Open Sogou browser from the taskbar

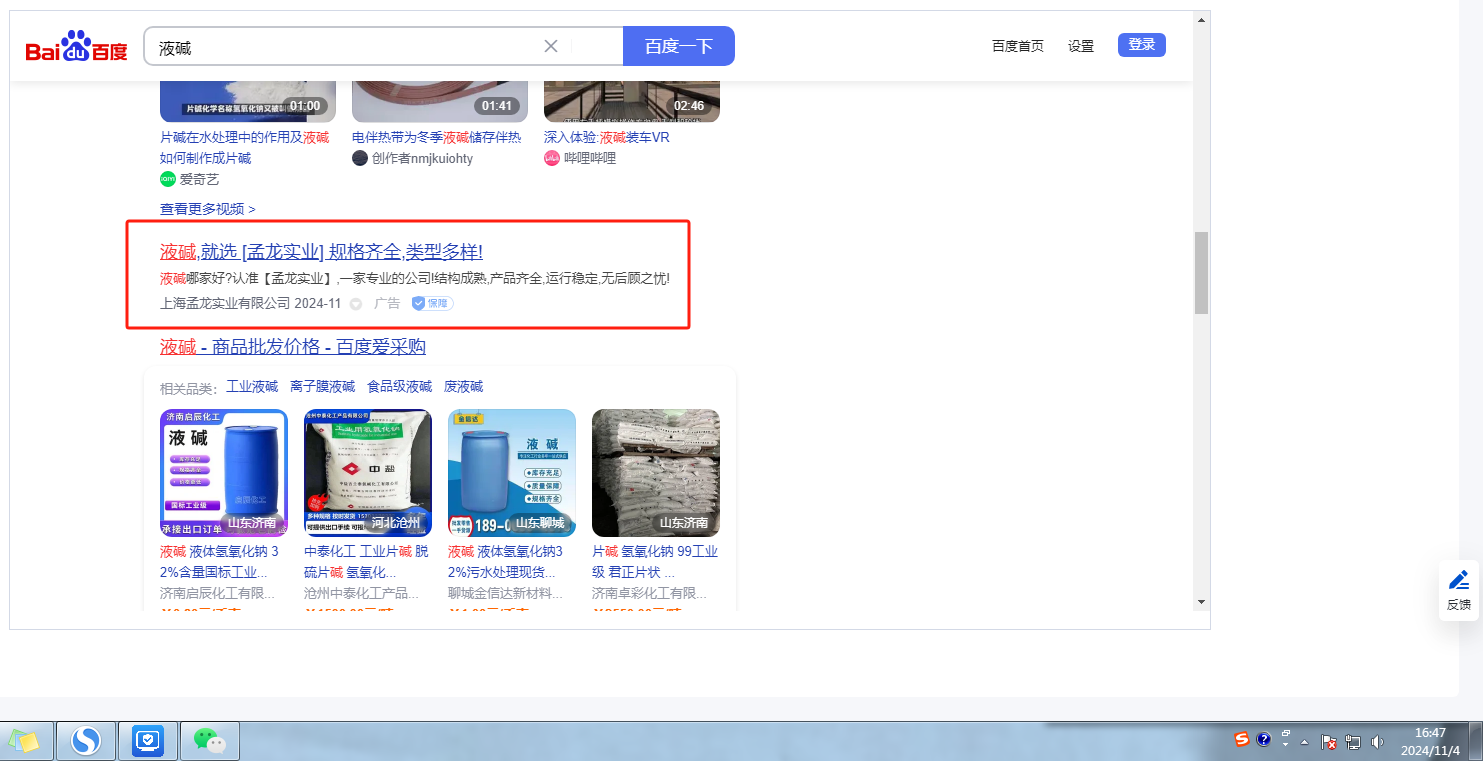tap(86, 741)
